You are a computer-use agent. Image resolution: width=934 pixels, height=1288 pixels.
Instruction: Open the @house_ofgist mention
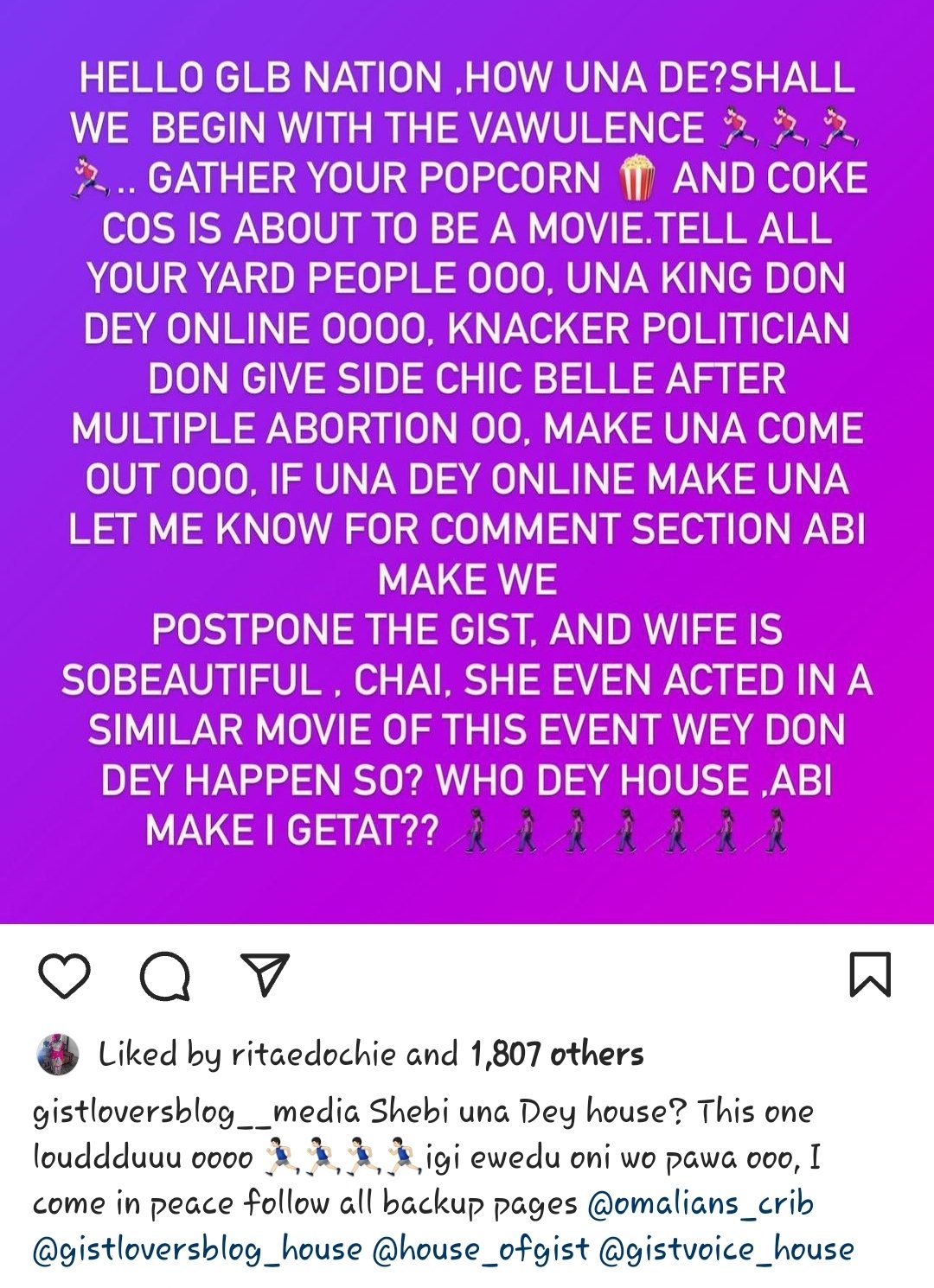click(x=481, y=1249)
